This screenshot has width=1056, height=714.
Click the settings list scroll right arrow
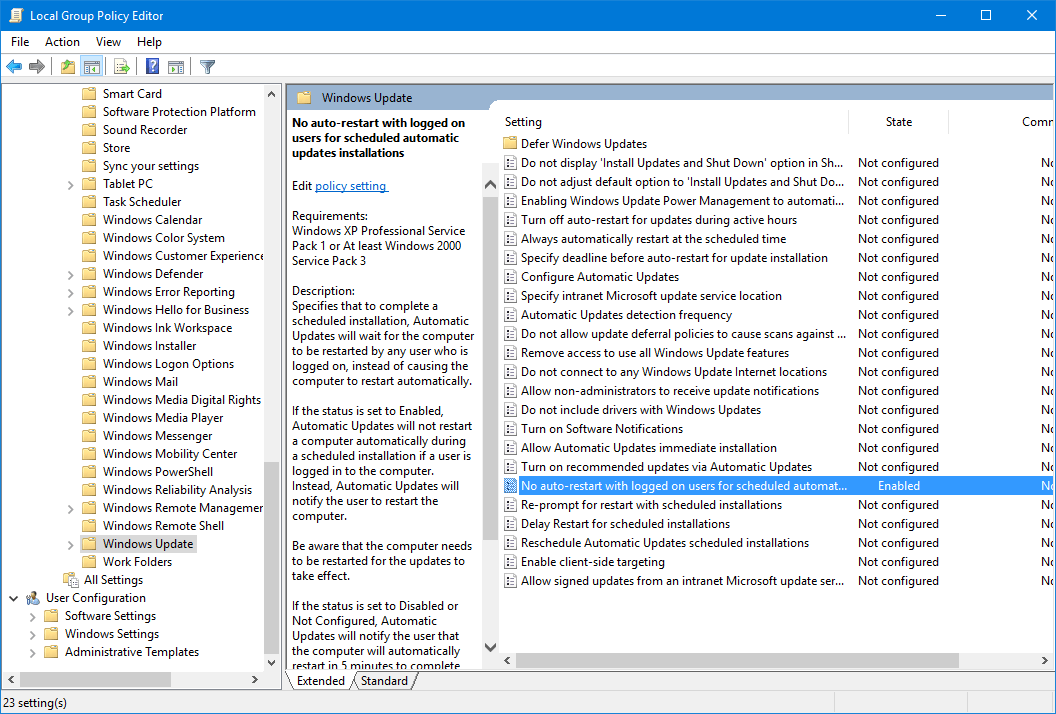click(x=1045, y=661)
